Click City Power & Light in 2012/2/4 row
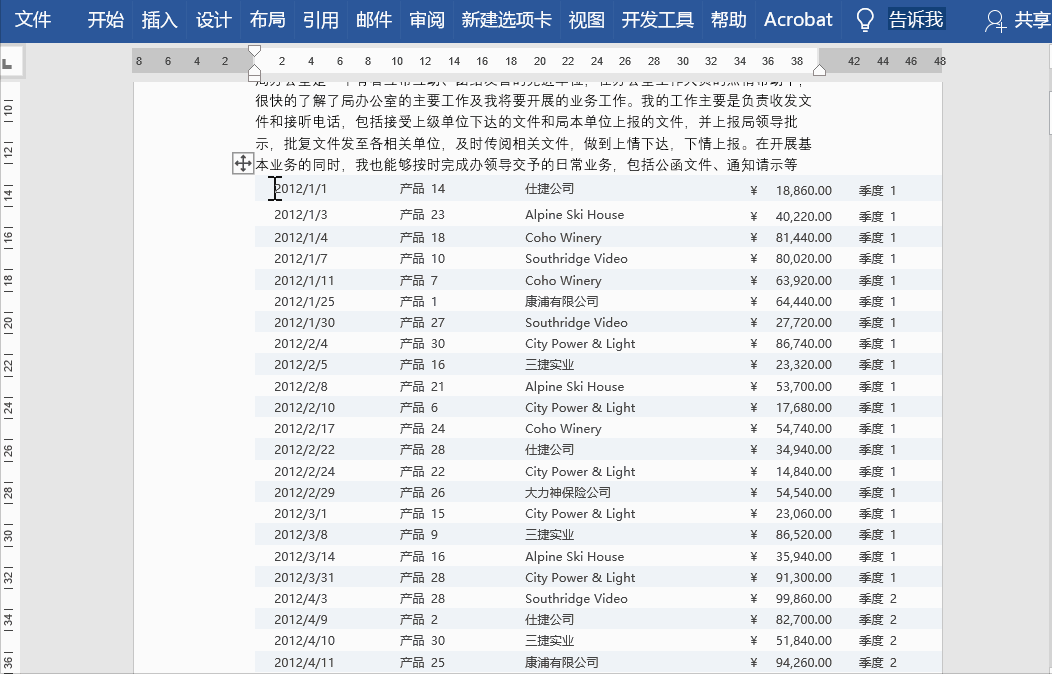Image resolution: width=1052 pixels, height=674 pixels. click(580, 343)
